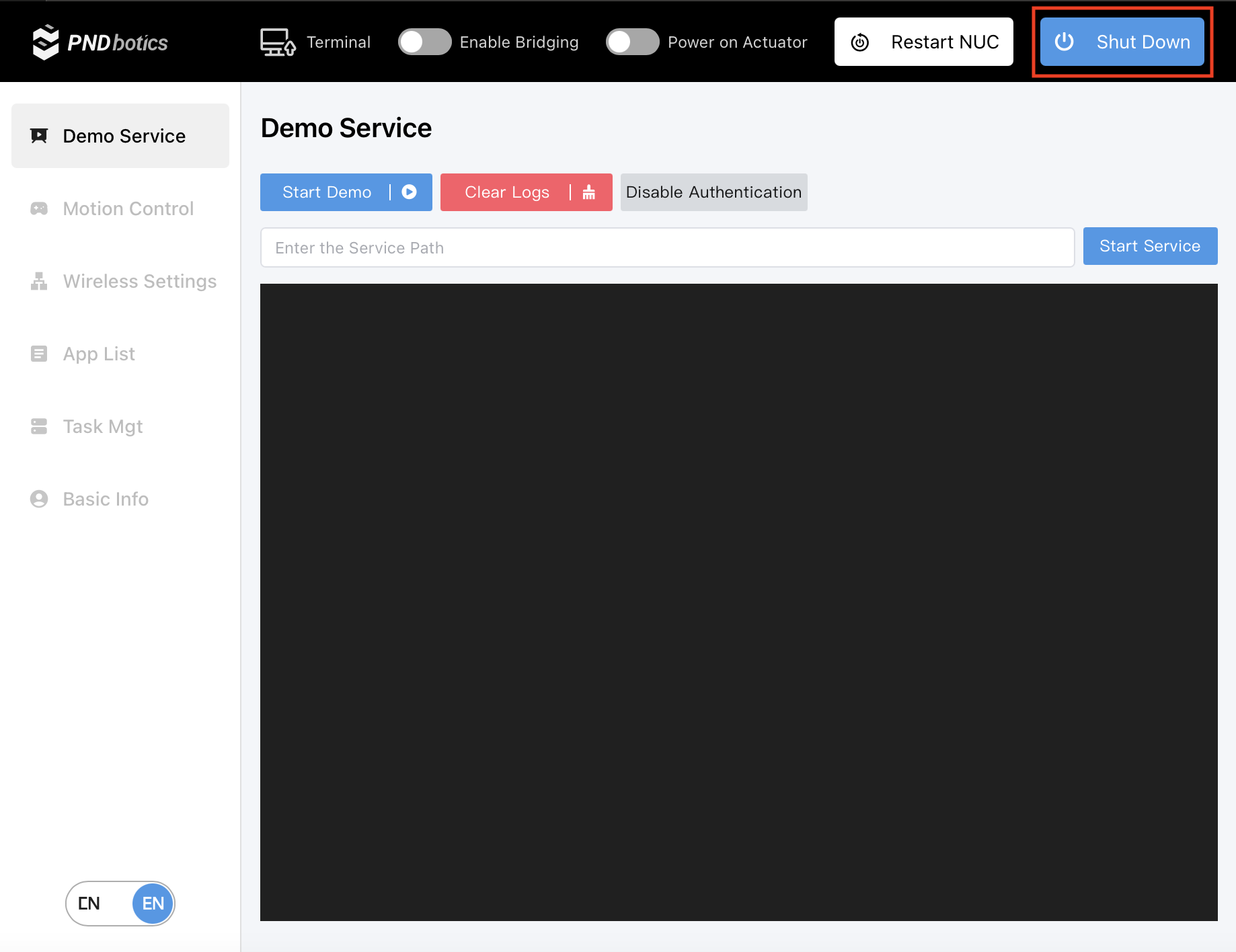
Task: Open the Terminal monitor icon
Action: coord(277,42)
